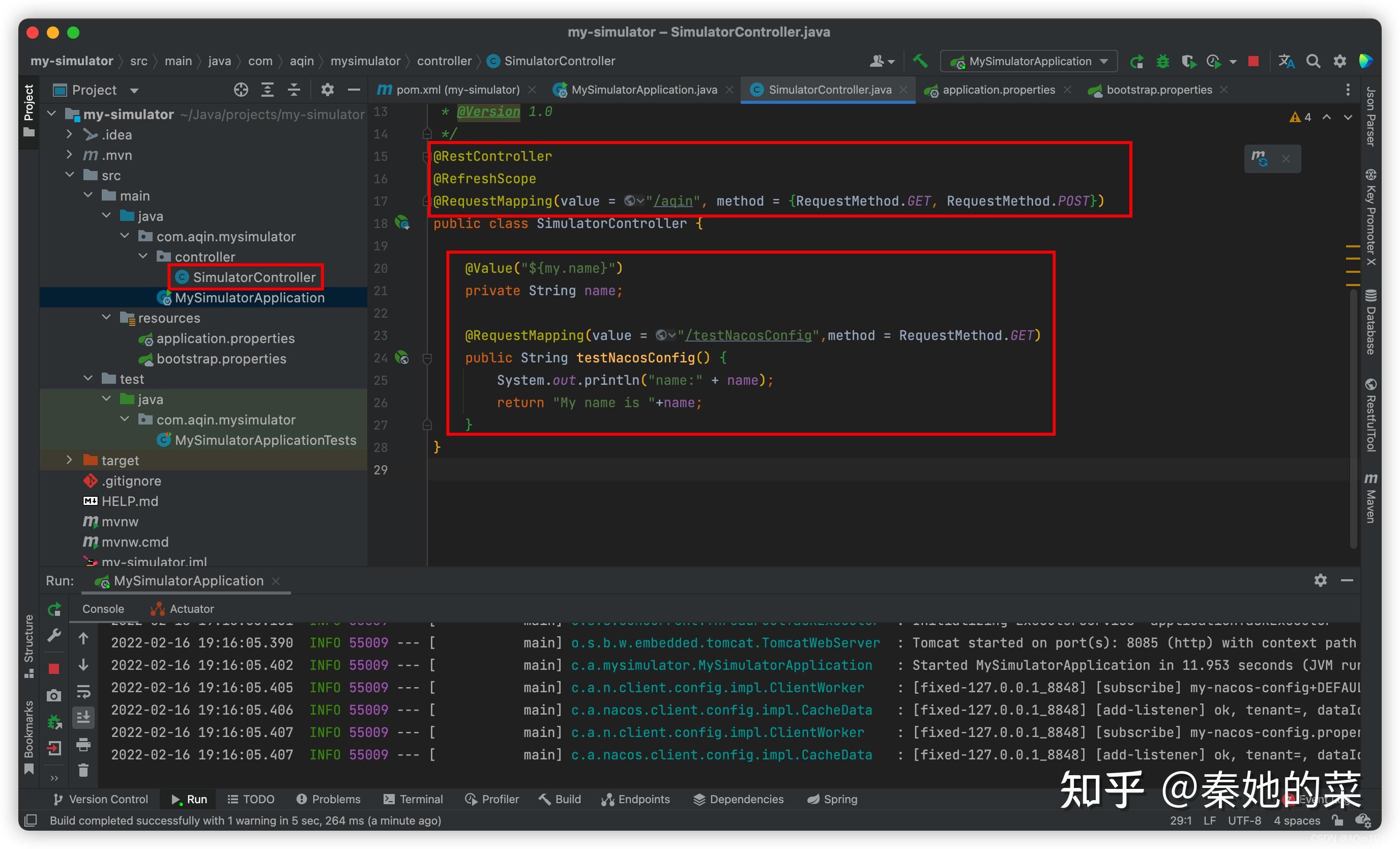The image size is (1400, 849).
Task: Expand the target folder in project tree
Action: tap(69, 460)
